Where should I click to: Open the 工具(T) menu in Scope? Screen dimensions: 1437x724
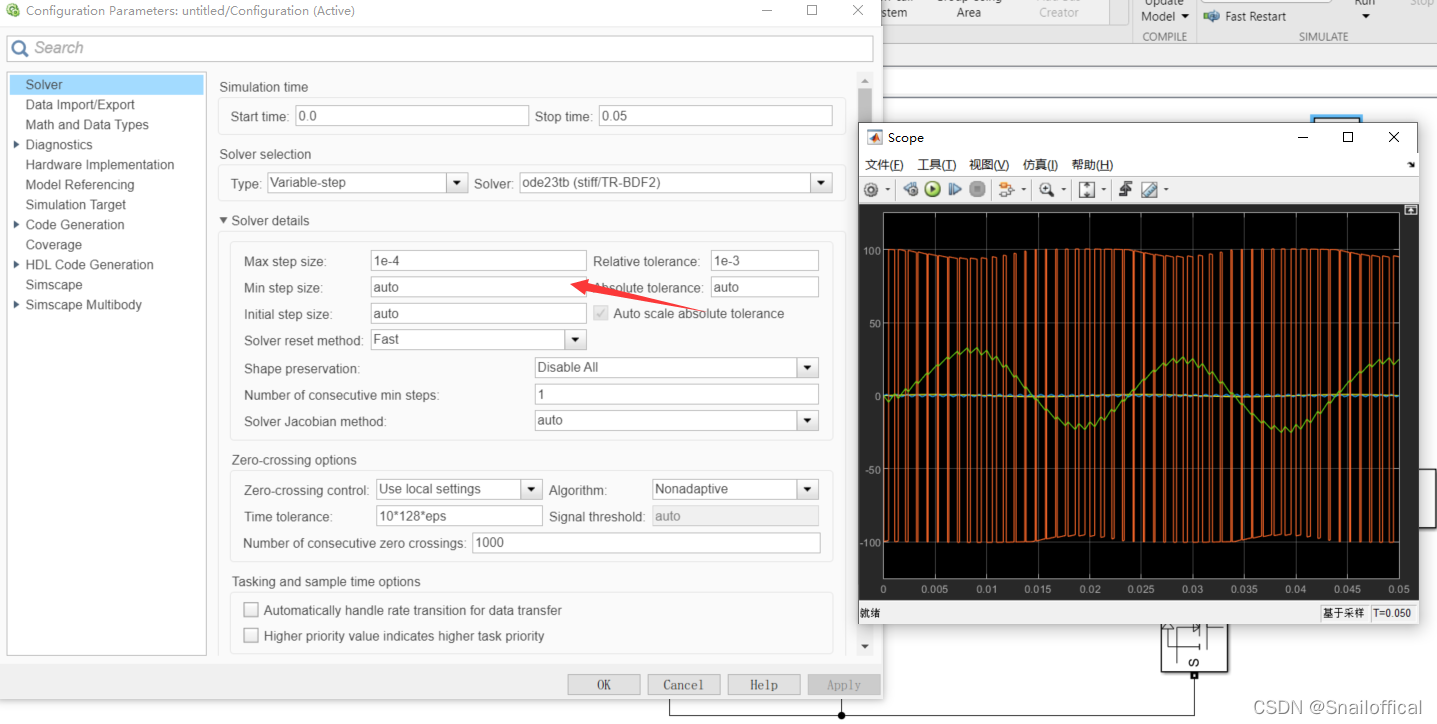point(937,165)
